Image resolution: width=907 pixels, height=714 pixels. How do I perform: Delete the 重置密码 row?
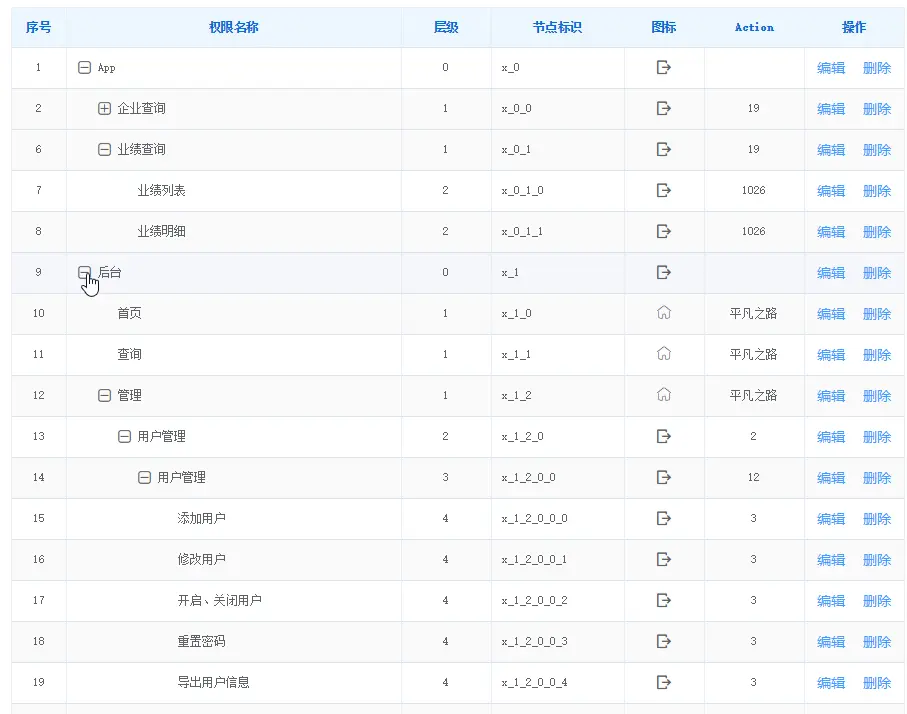click(877, 643)
